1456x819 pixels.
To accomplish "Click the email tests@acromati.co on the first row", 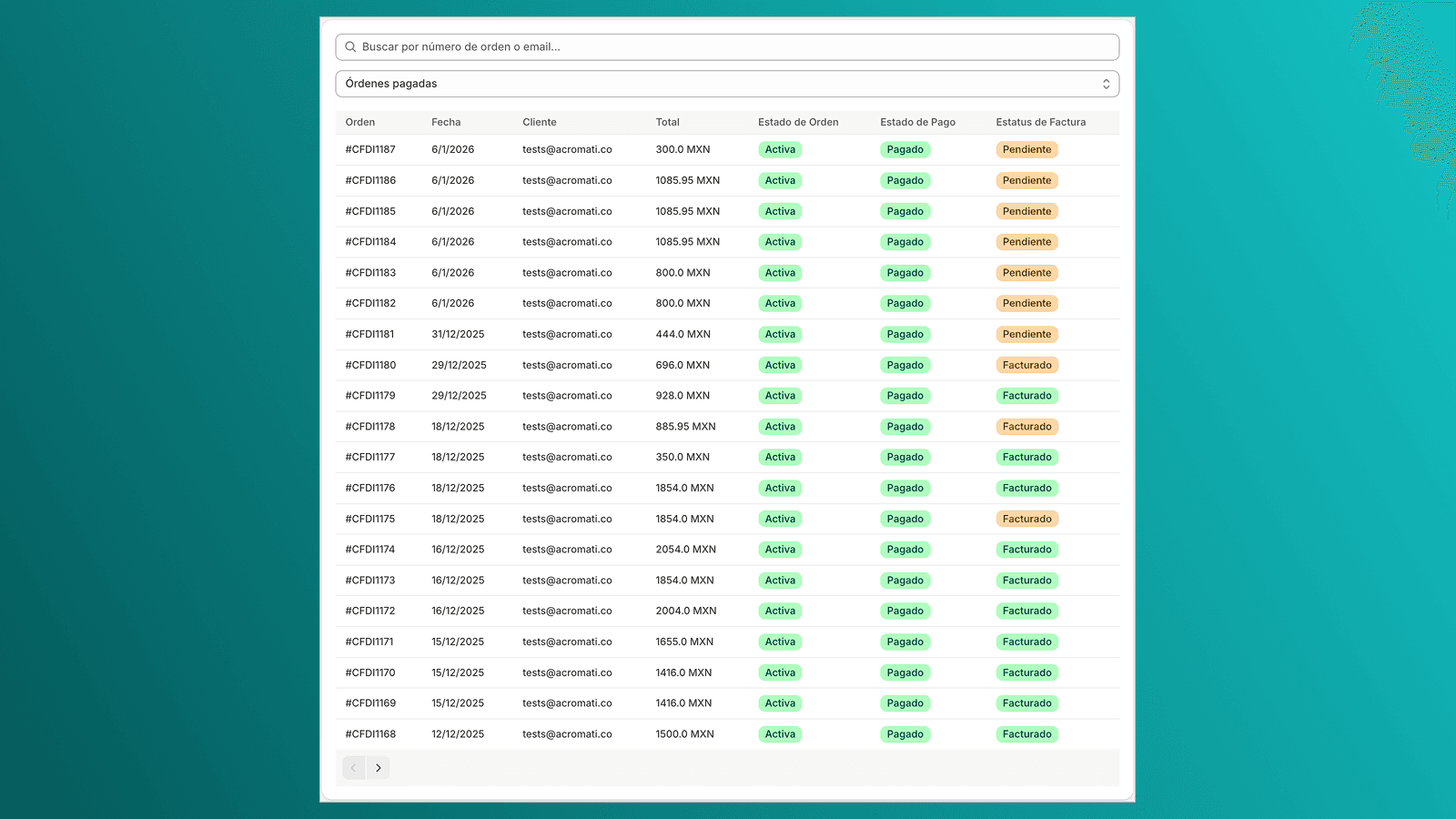I will tap(567, 149).
